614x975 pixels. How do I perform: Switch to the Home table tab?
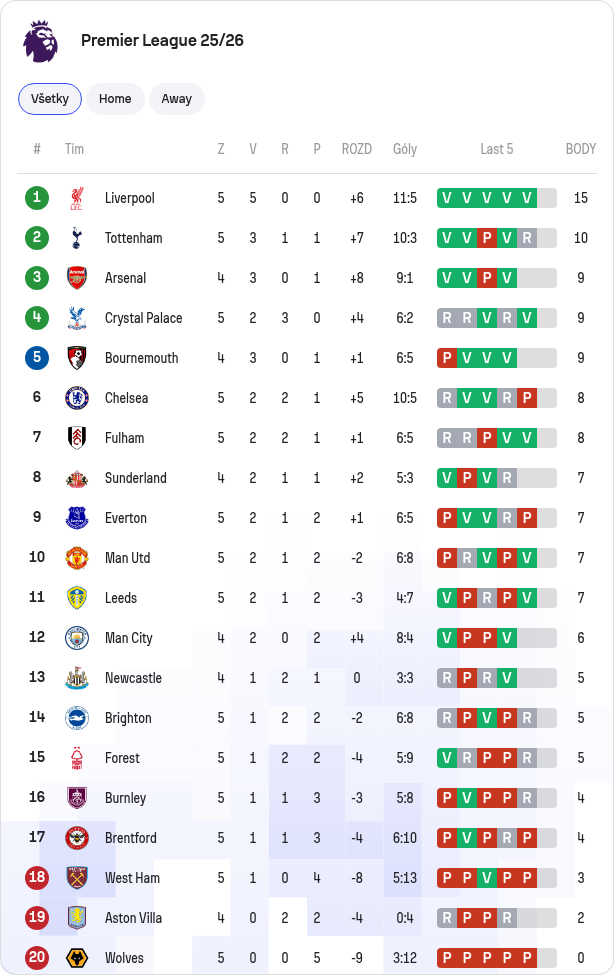tap(115, 99)
